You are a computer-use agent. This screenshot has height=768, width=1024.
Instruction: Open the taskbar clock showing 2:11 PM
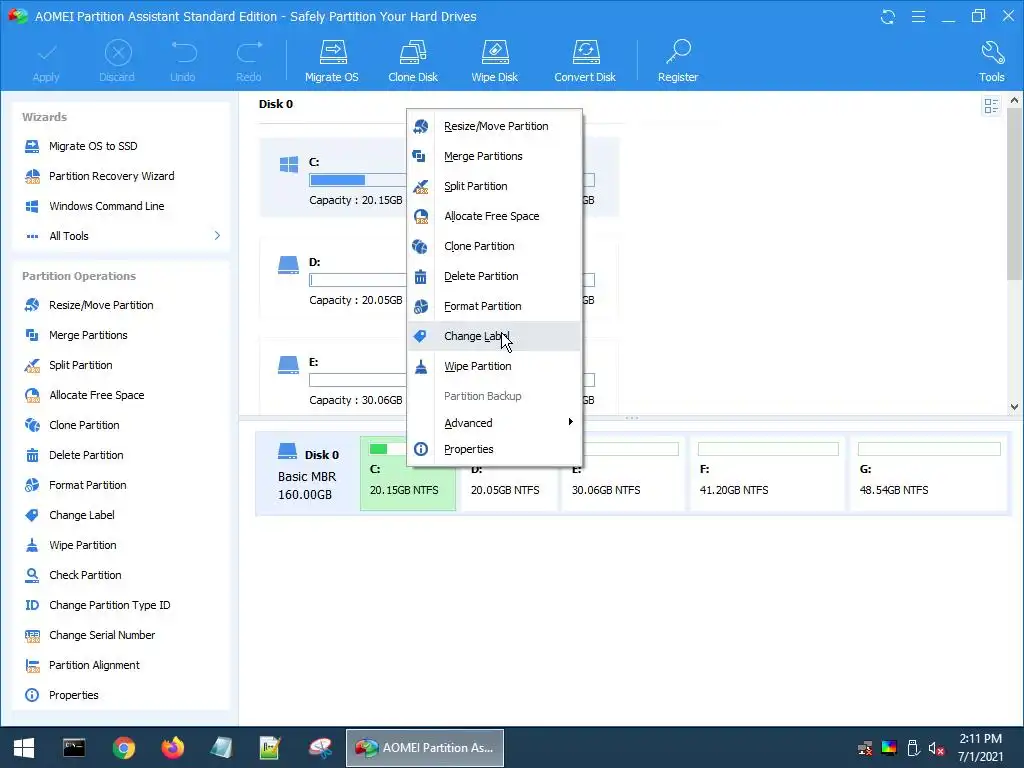tap(980, 748)
